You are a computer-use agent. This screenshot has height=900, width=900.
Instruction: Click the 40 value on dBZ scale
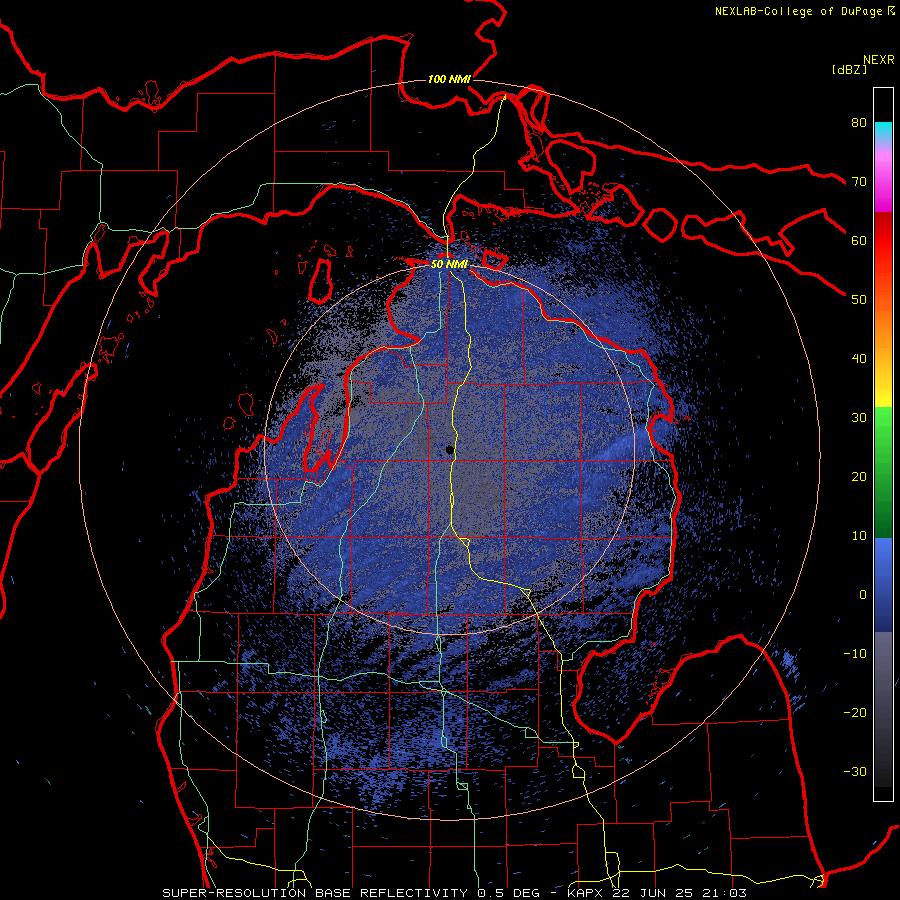(859, 359)
